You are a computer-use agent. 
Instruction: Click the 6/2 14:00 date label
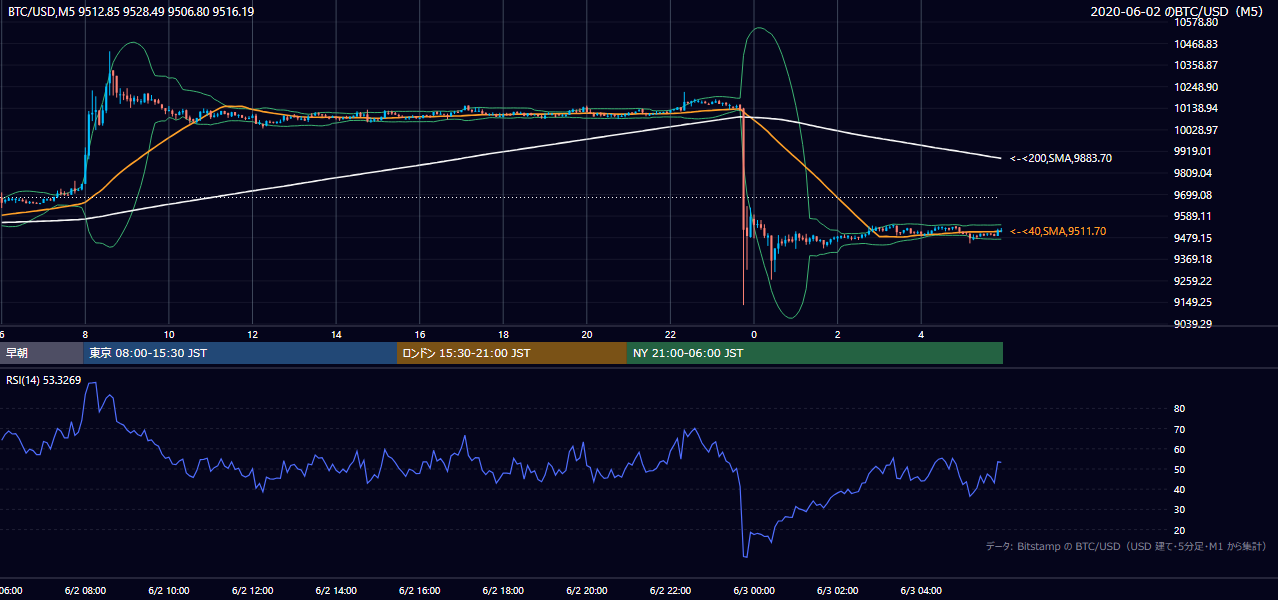point(336,590)
